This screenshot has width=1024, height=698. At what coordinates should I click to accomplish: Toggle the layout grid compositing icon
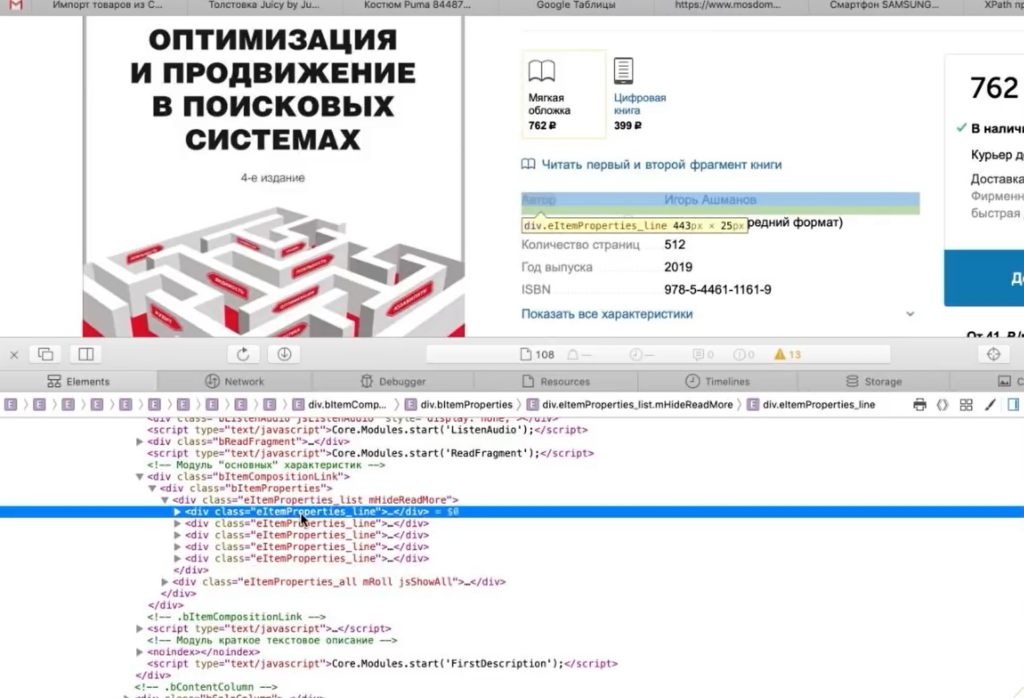[966, 405]
